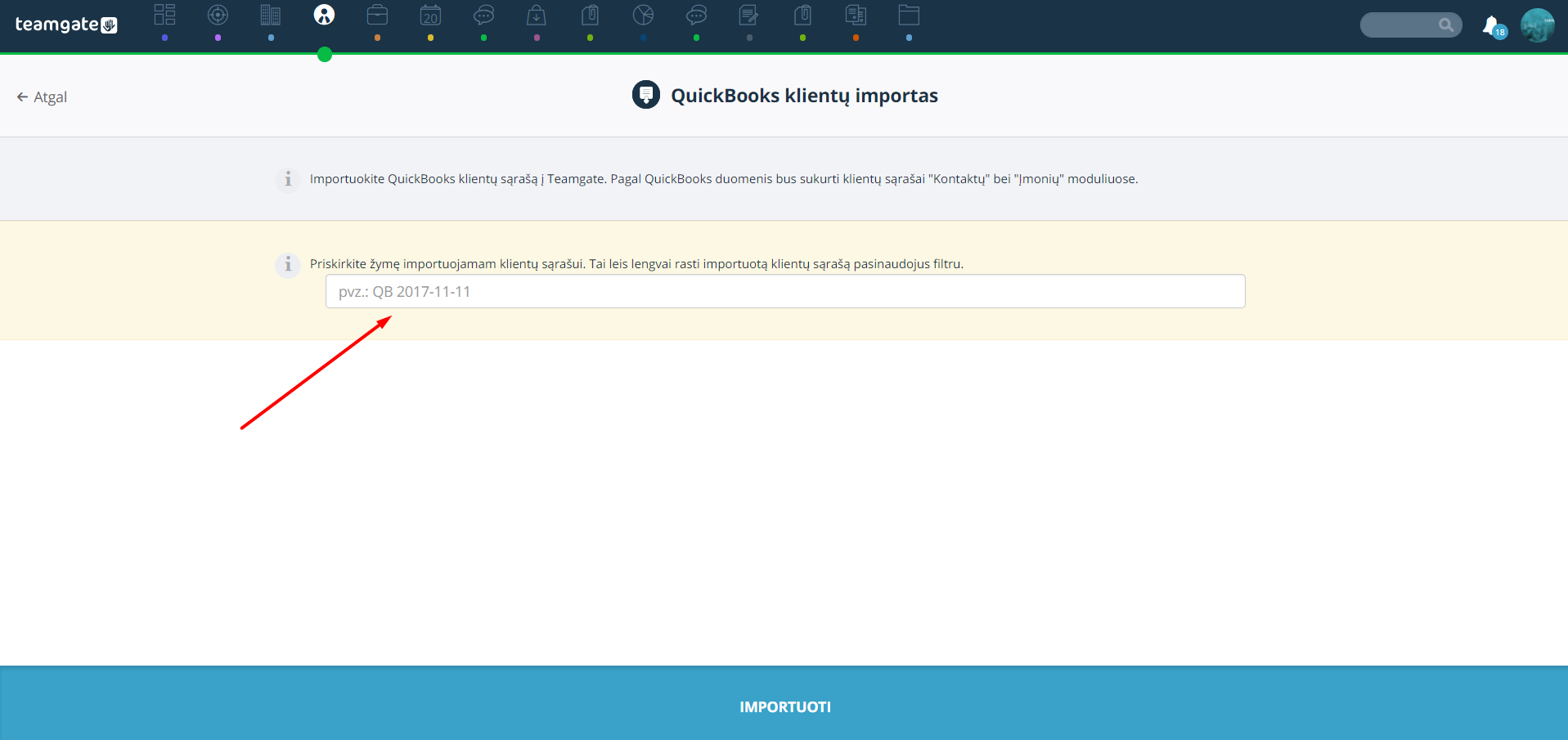Screen dimensions: 1568x740
Task: Click the text starting 'Priskirkite žymę importuojamam'
Action: click(636, 264)
